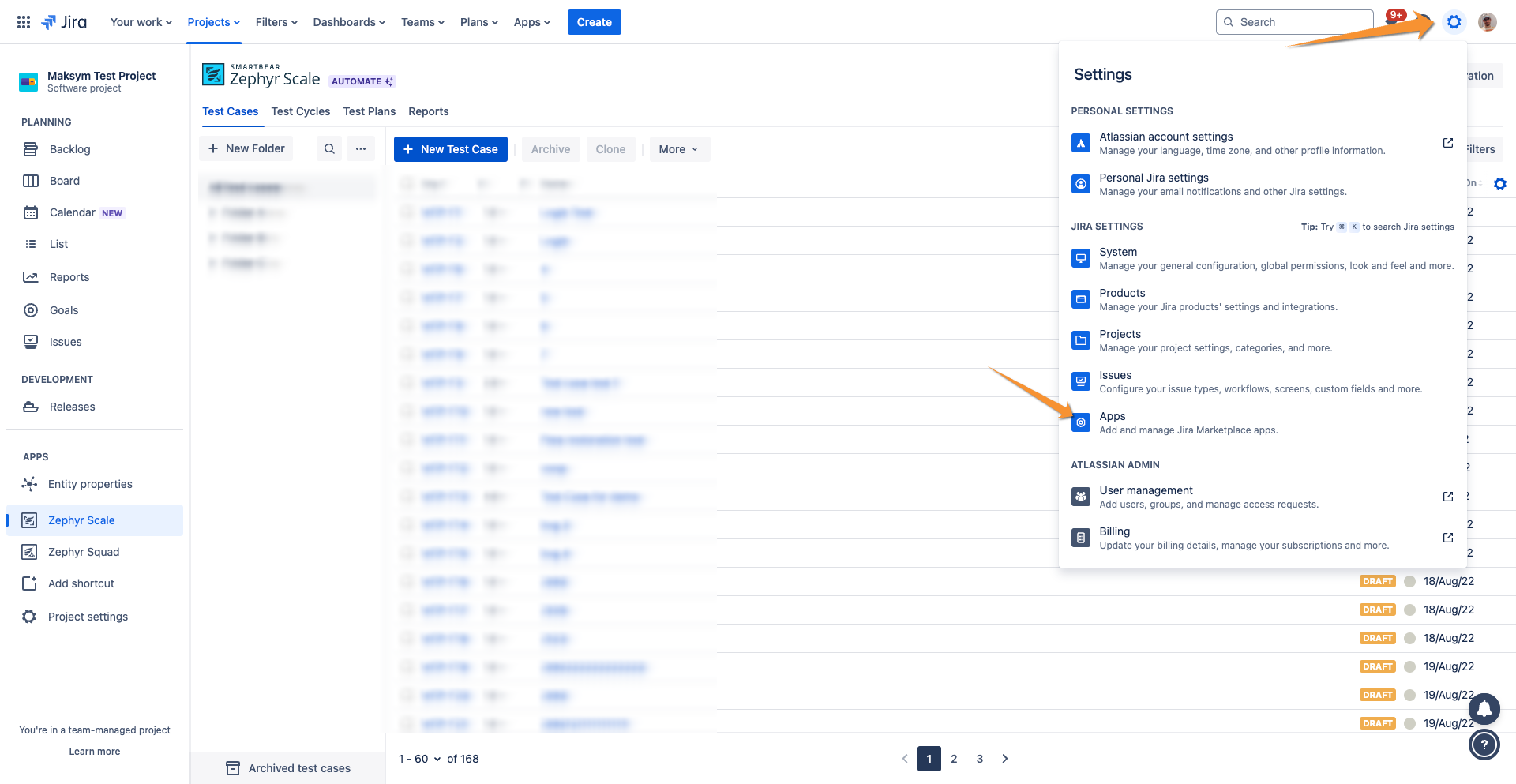1516x784 pixels.
Task: Click the Search input field
Action: (1295, 22)
